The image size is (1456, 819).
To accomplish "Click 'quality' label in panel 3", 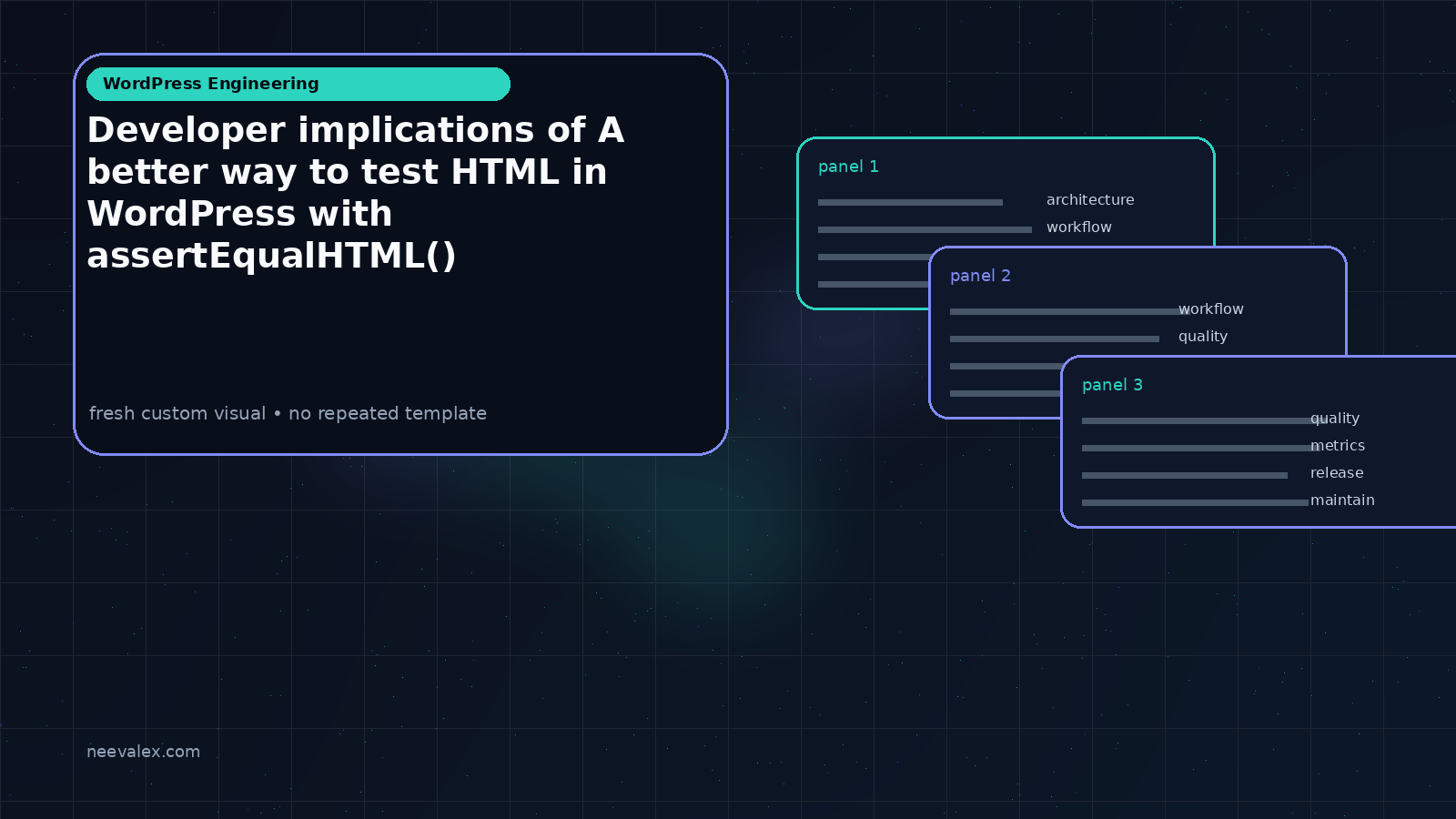I will coord(1335,419).
